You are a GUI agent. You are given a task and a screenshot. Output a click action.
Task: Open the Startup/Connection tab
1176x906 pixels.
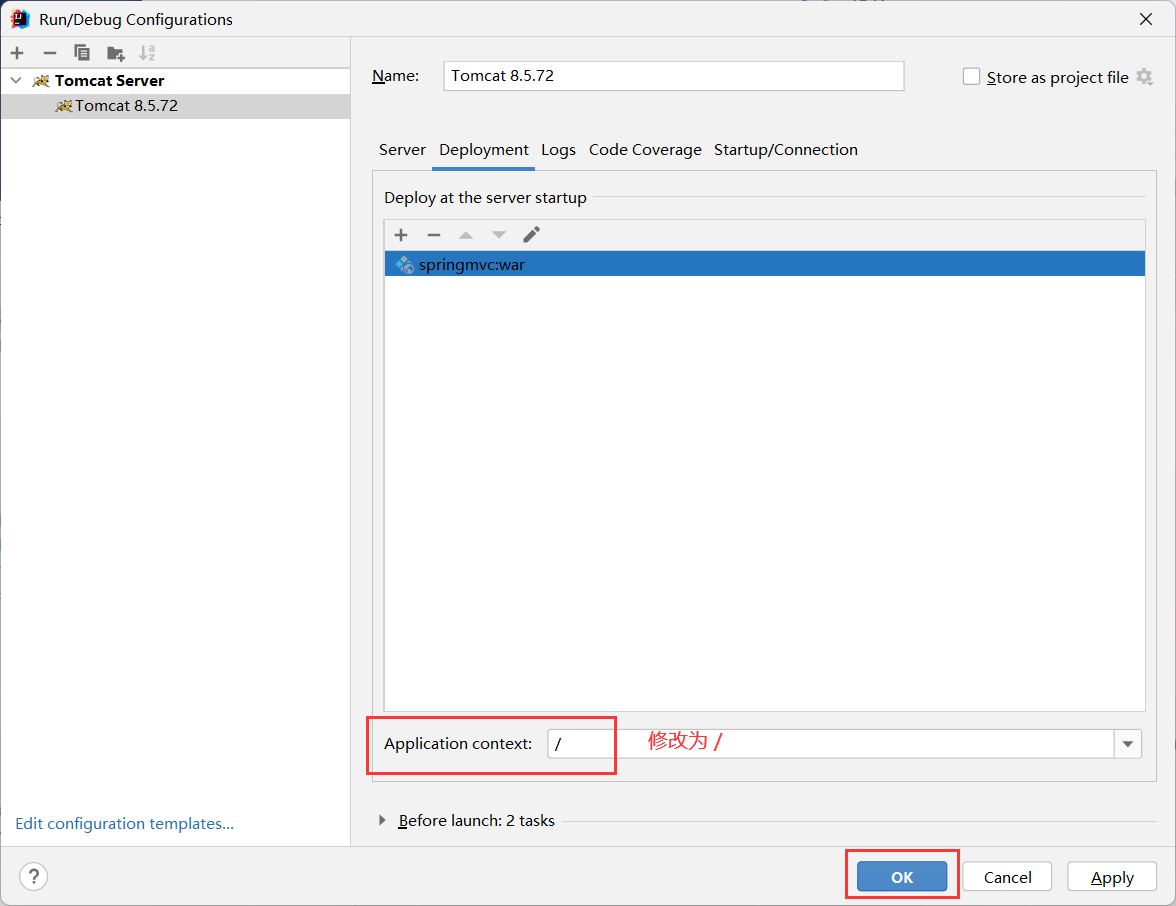click(x=786, y=150)
